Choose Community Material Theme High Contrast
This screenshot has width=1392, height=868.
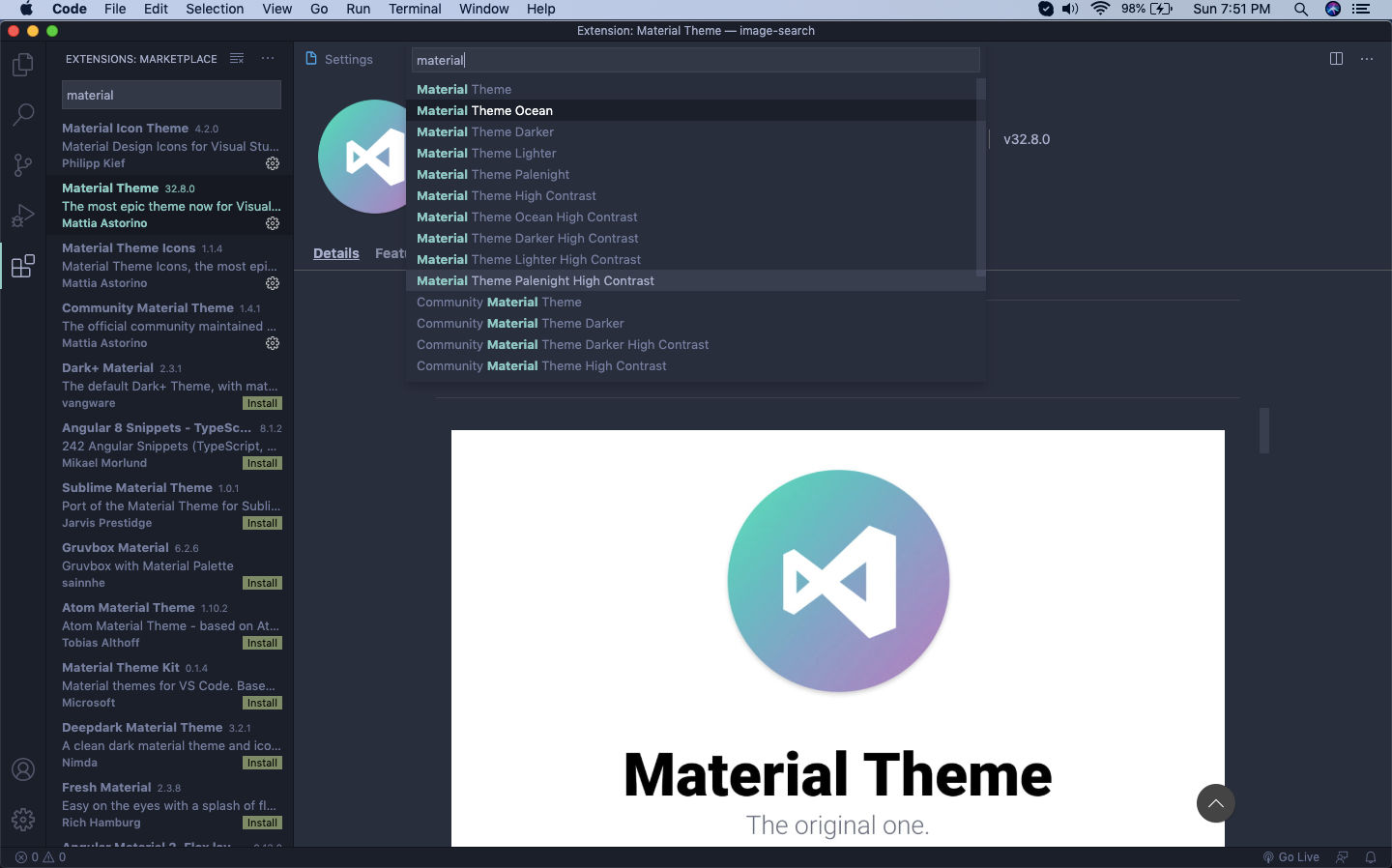click(696, 366)
